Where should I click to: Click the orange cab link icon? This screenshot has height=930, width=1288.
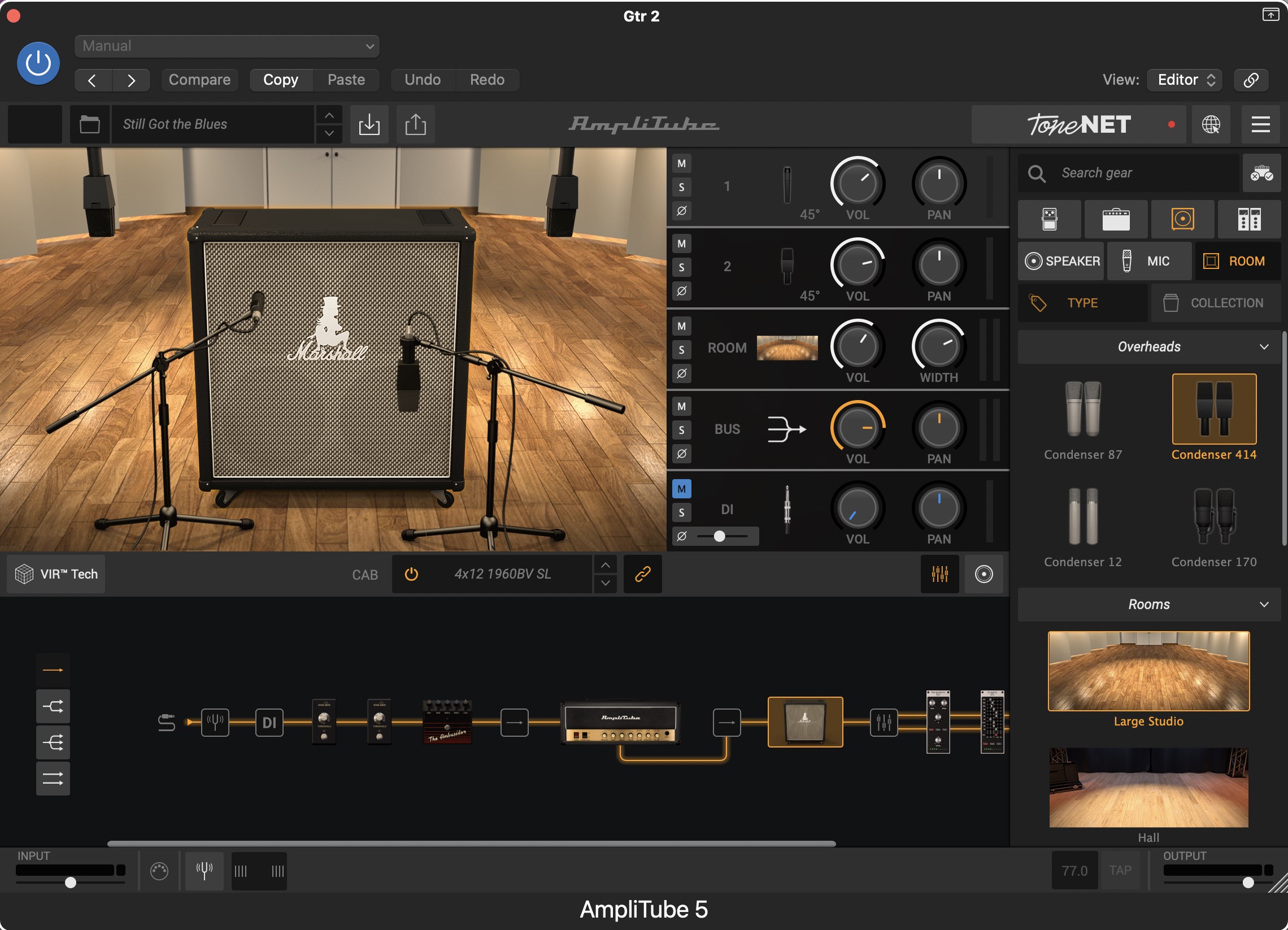642,574
